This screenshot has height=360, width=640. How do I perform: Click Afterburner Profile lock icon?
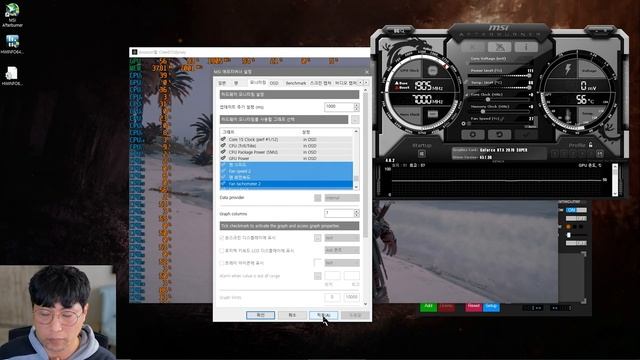click(x=590, y=145)
